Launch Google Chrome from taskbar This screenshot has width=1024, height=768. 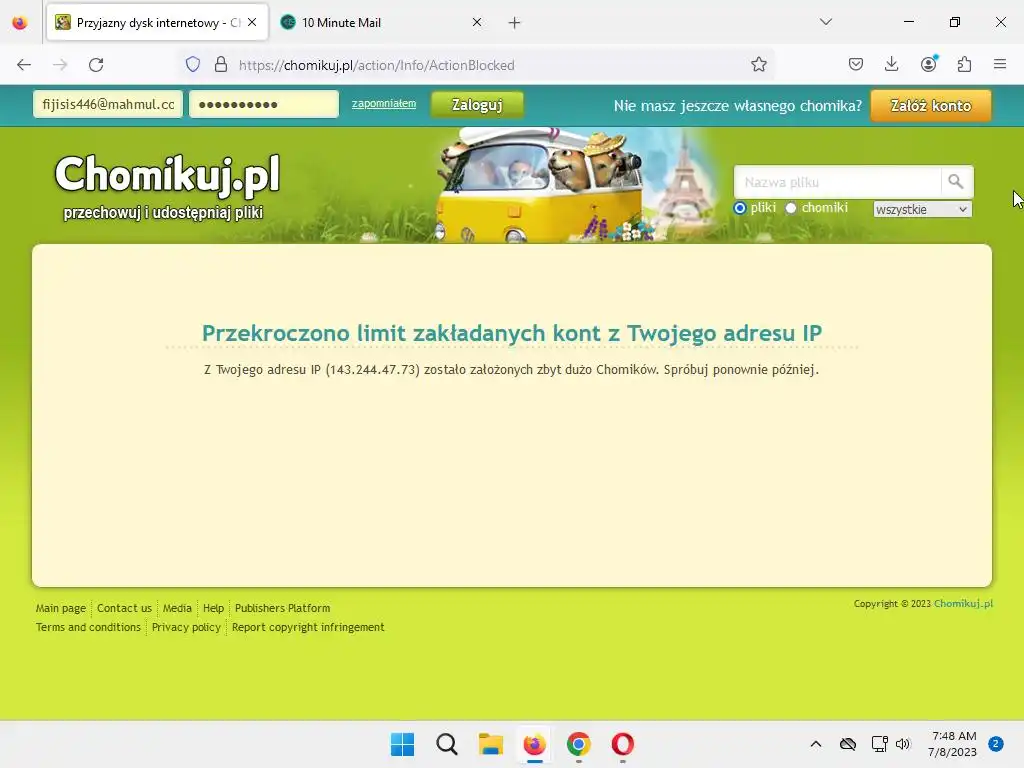pos(579,744)
